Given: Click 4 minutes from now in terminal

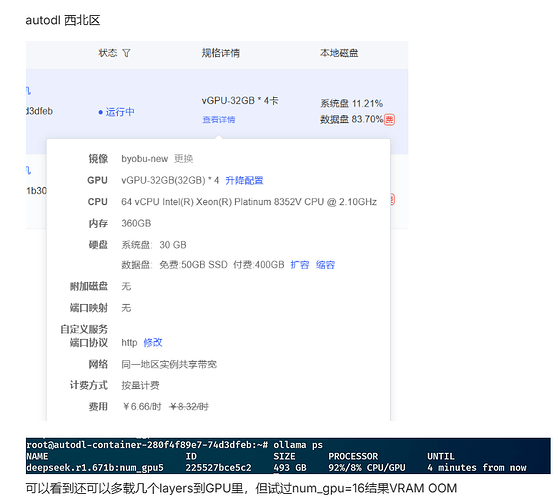Looking at the screenshot, I should [x=477, y=468].
